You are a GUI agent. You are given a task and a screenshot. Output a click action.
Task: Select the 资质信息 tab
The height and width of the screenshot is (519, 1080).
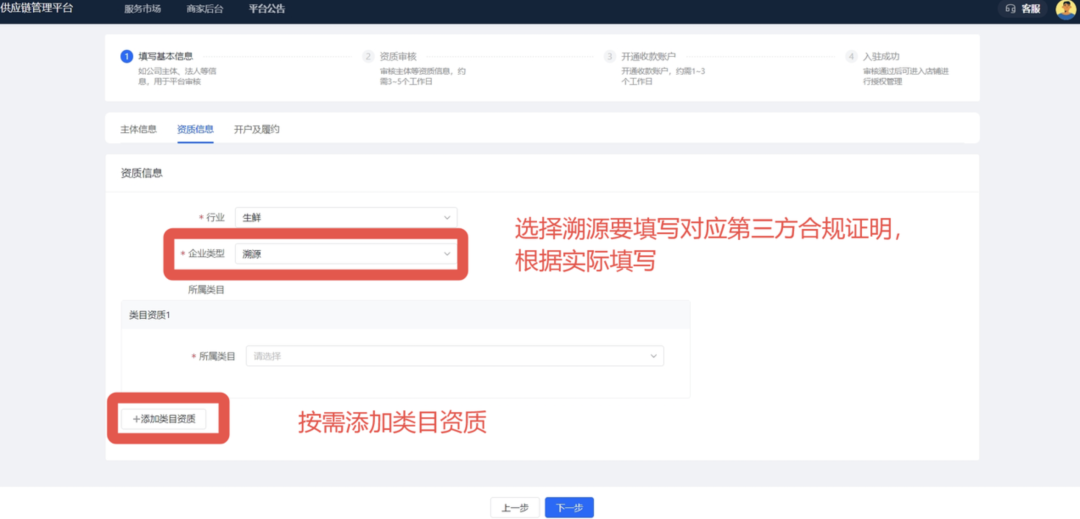click(x=195, y=129)
